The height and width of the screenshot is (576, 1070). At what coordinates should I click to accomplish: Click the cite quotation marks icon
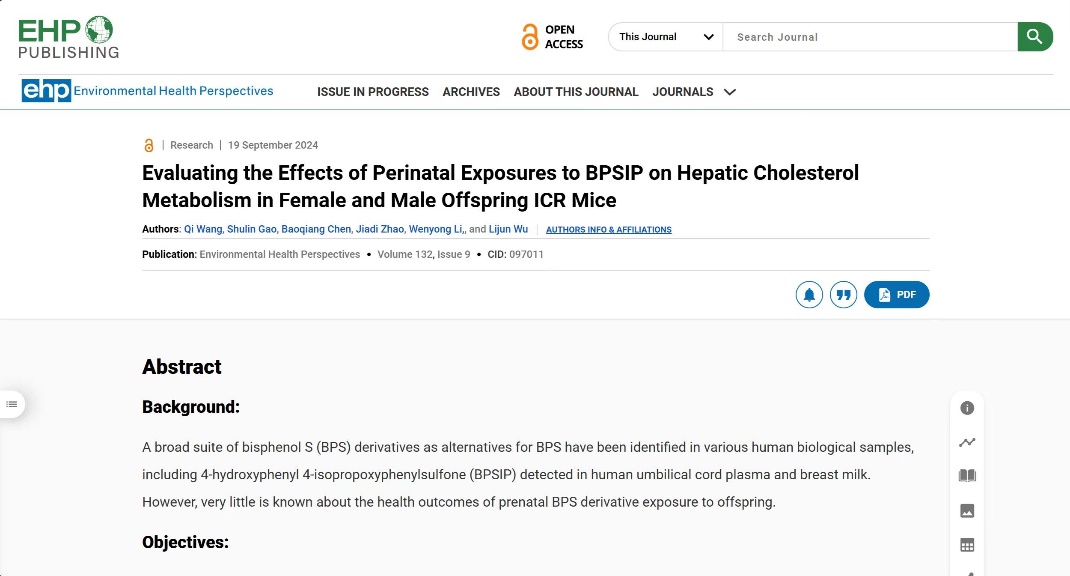[x=844, y=295]
